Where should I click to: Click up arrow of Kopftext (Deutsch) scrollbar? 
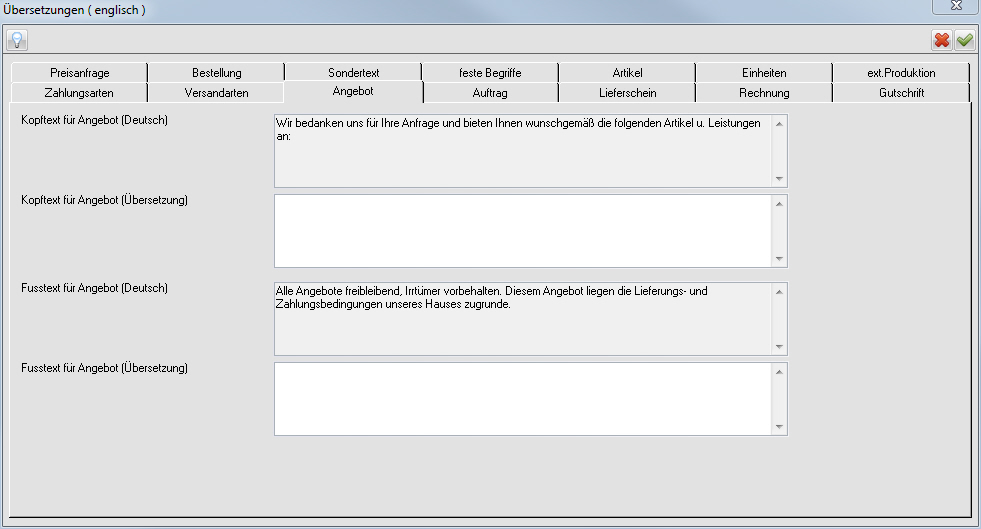point(779,124)
